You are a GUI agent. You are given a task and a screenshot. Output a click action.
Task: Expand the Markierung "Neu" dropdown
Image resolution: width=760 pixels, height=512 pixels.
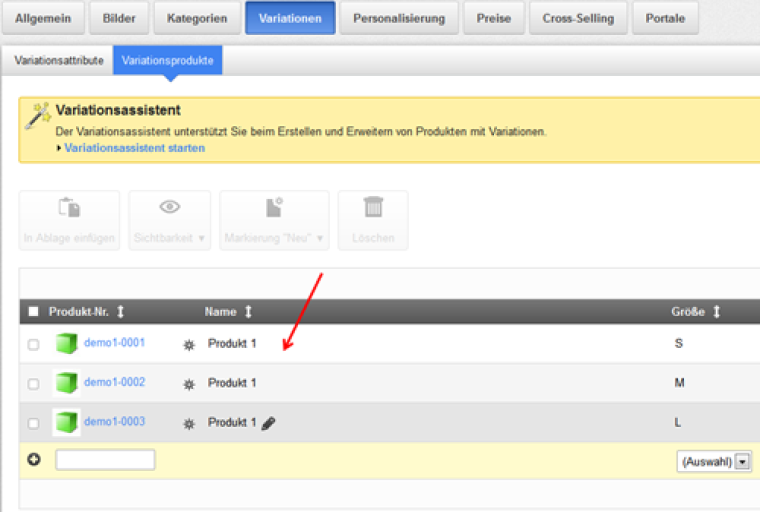click(274, 238)
